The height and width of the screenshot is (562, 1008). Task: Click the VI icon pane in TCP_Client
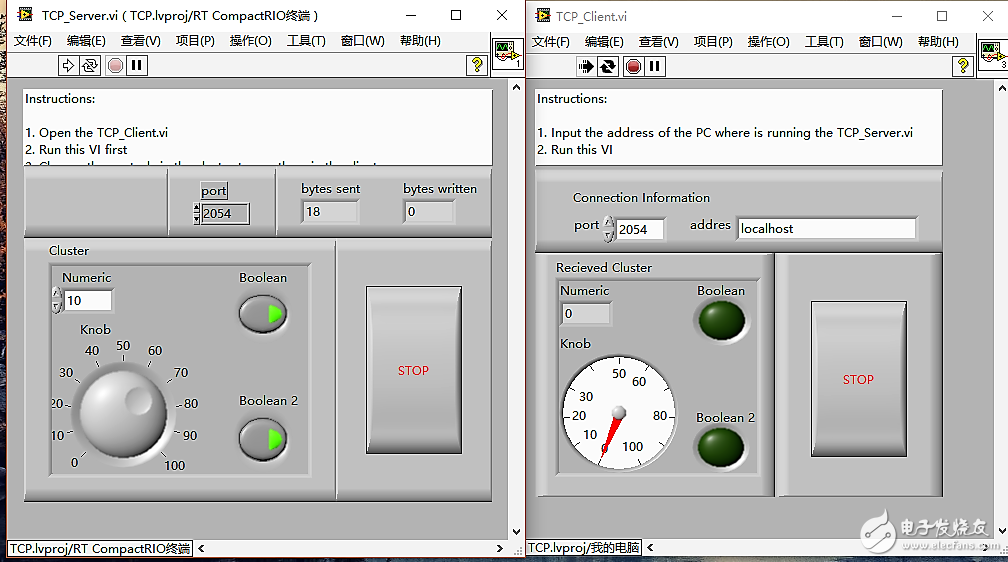coord(993,55)
